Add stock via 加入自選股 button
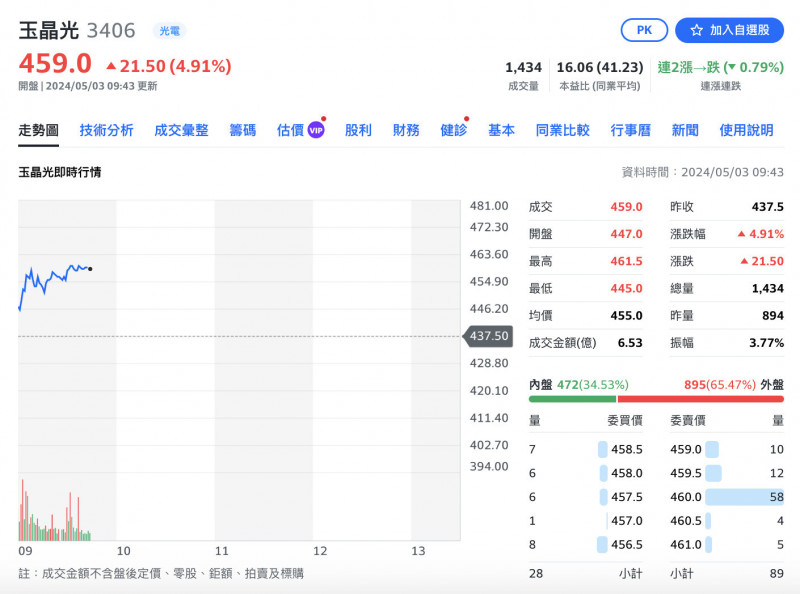 (729, 30)
